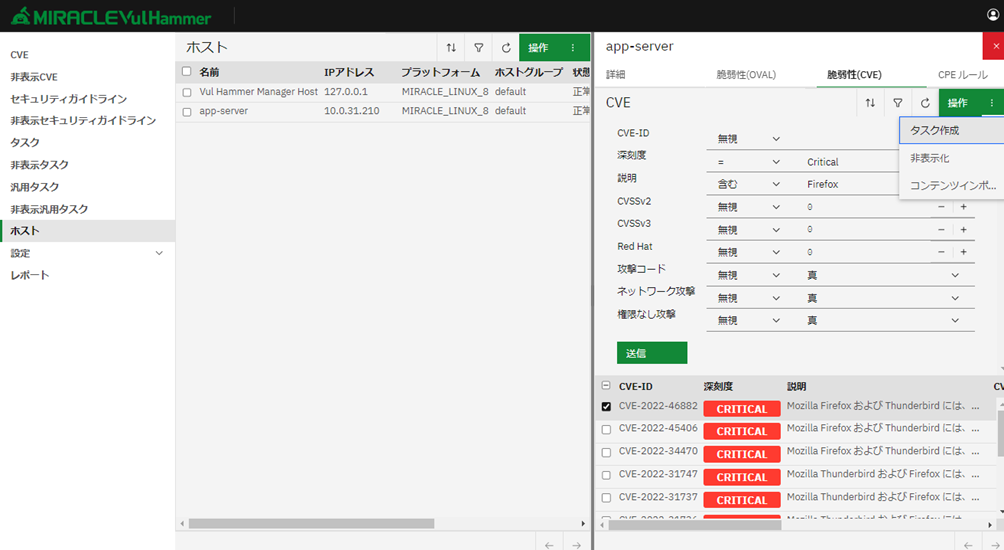
Task: Open the filter icon in host list toolbar
Action: [x=479, y=48]
